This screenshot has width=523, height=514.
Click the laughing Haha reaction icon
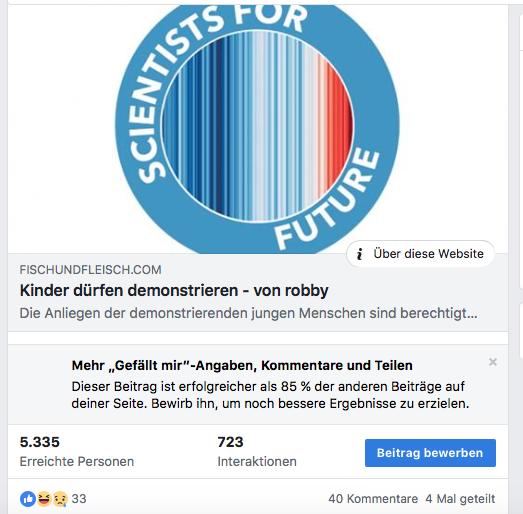(44, 499)
